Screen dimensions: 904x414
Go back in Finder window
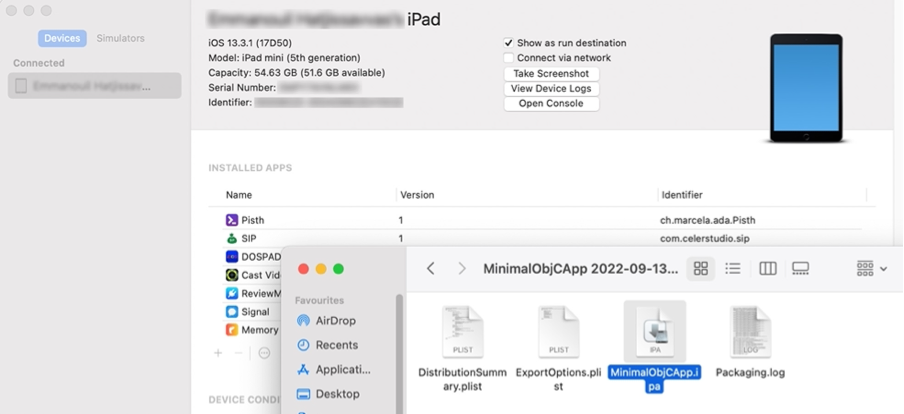pos(431,269)
